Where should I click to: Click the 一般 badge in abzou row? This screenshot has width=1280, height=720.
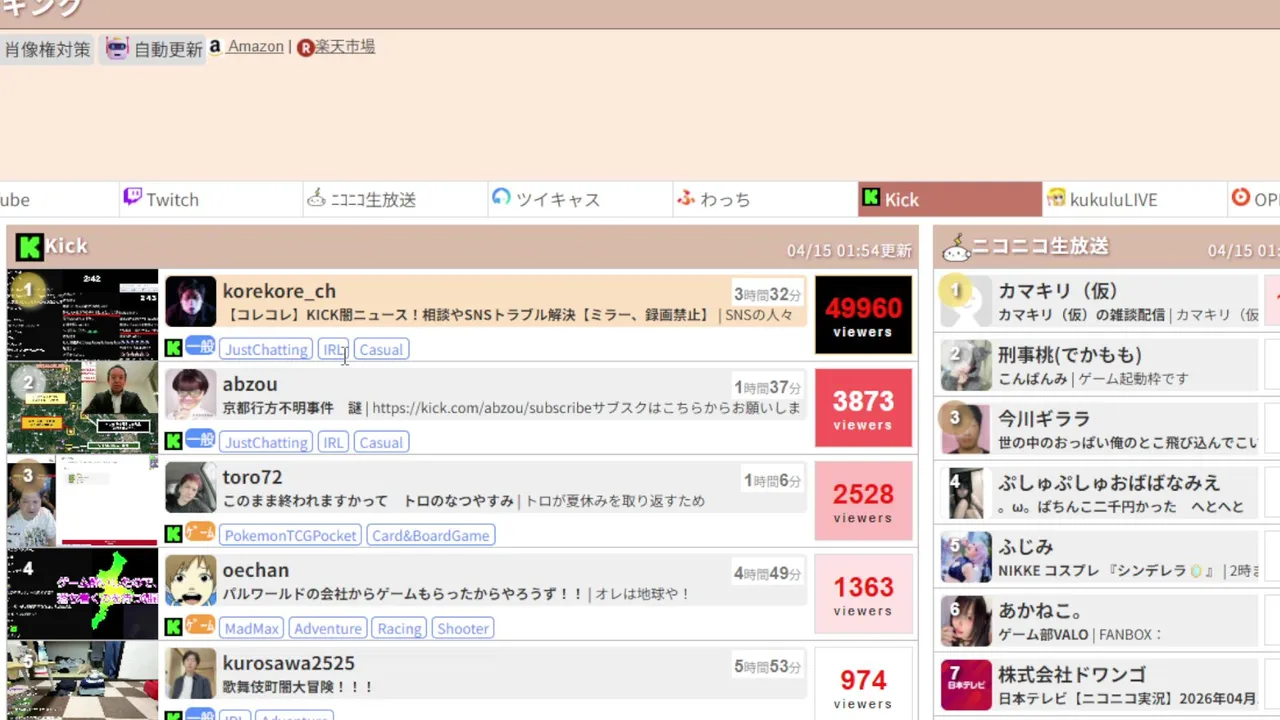pos(200,439)
